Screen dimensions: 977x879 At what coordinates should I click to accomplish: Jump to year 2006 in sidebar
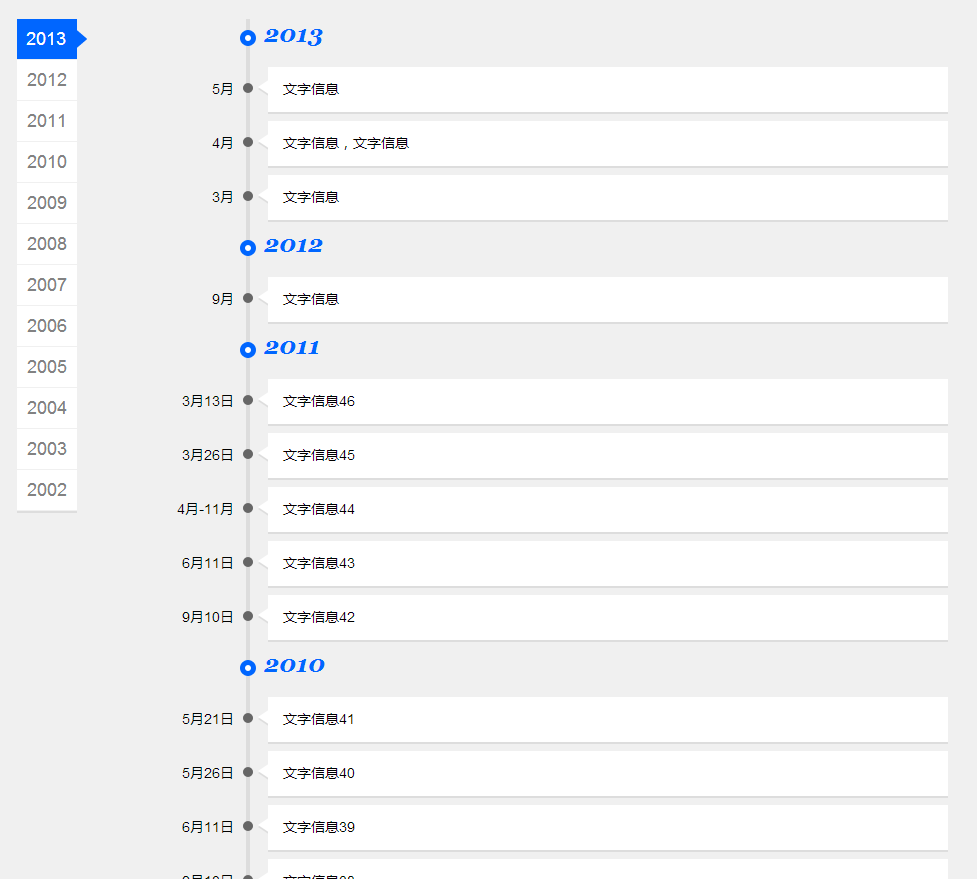coord(47,326)
